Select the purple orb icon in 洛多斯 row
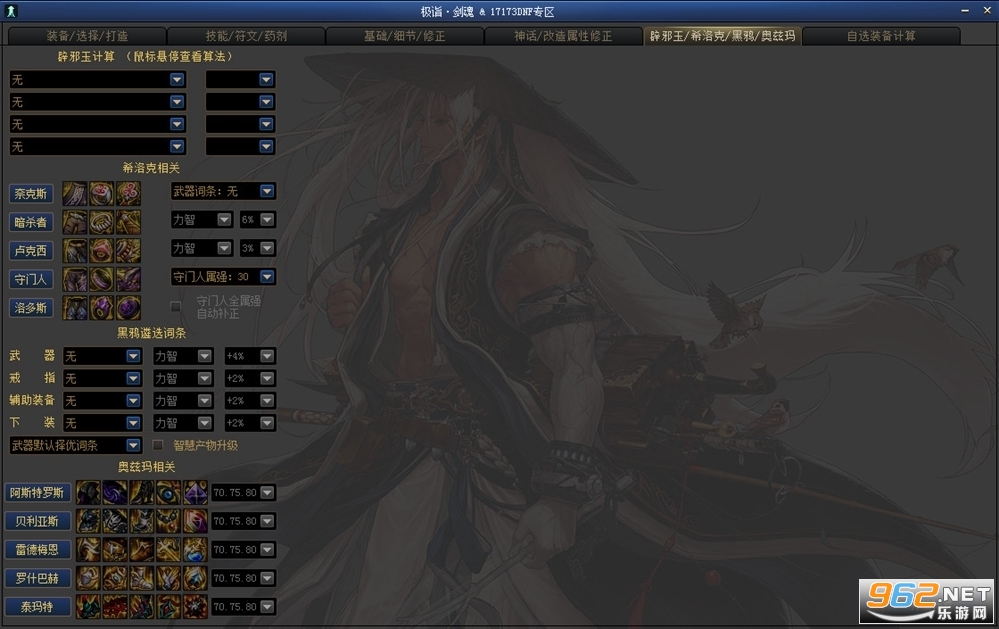 [x=128, y=308]
